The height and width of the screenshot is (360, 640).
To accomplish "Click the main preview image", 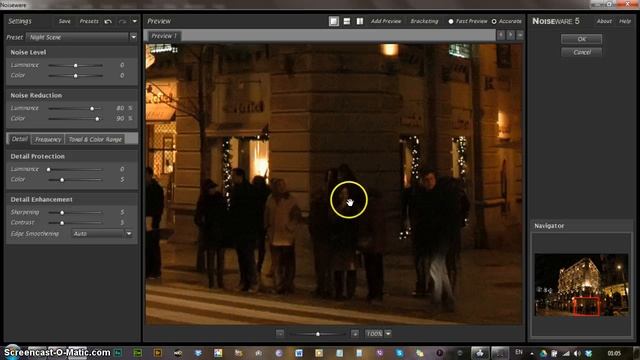I will [334, 184].
